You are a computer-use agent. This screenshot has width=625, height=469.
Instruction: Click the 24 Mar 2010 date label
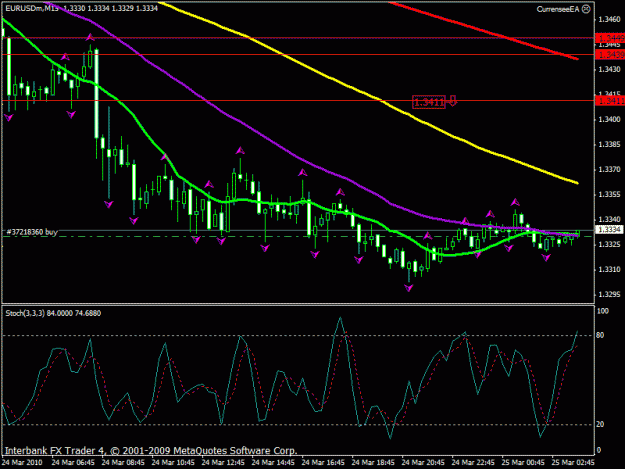[x=22, y=463]
